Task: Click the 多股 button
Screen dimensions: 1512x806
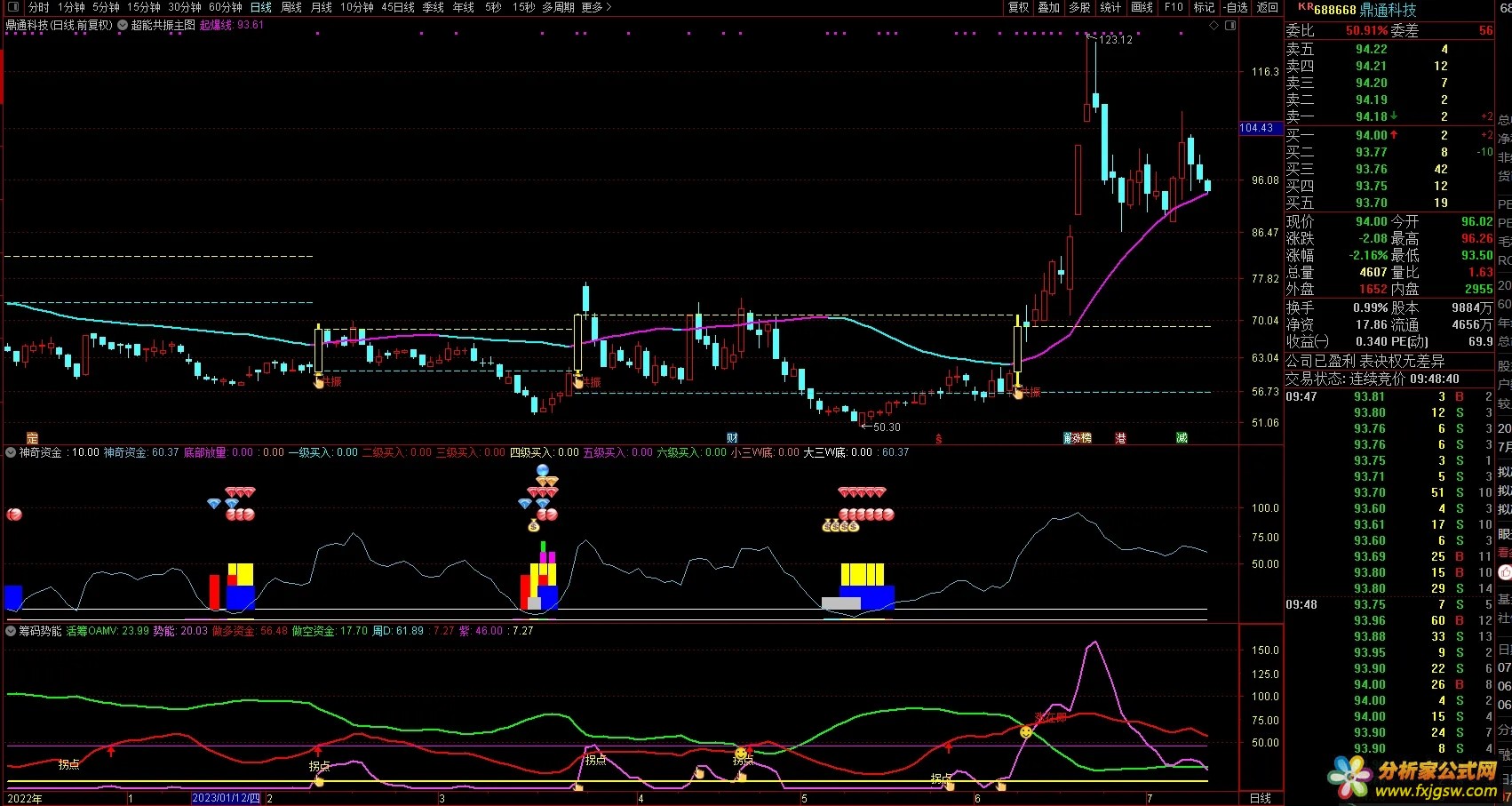Action: [1079, 7]
